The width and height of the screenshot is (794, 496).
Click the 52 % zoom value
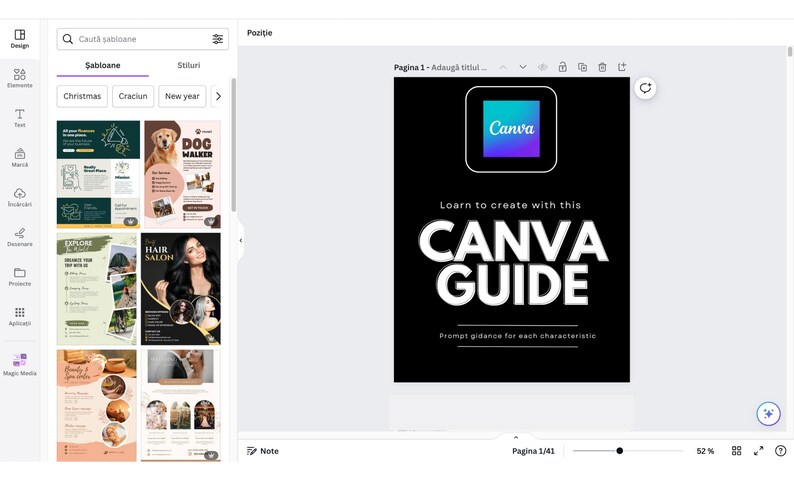705,451
